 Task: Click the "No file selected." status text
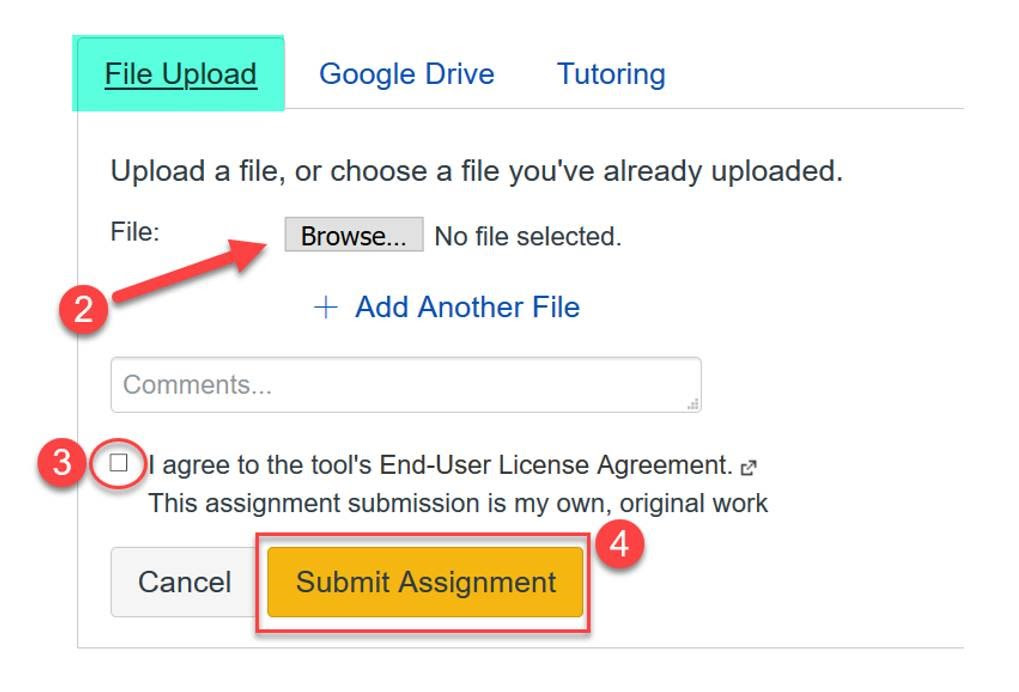coord(528,237)
